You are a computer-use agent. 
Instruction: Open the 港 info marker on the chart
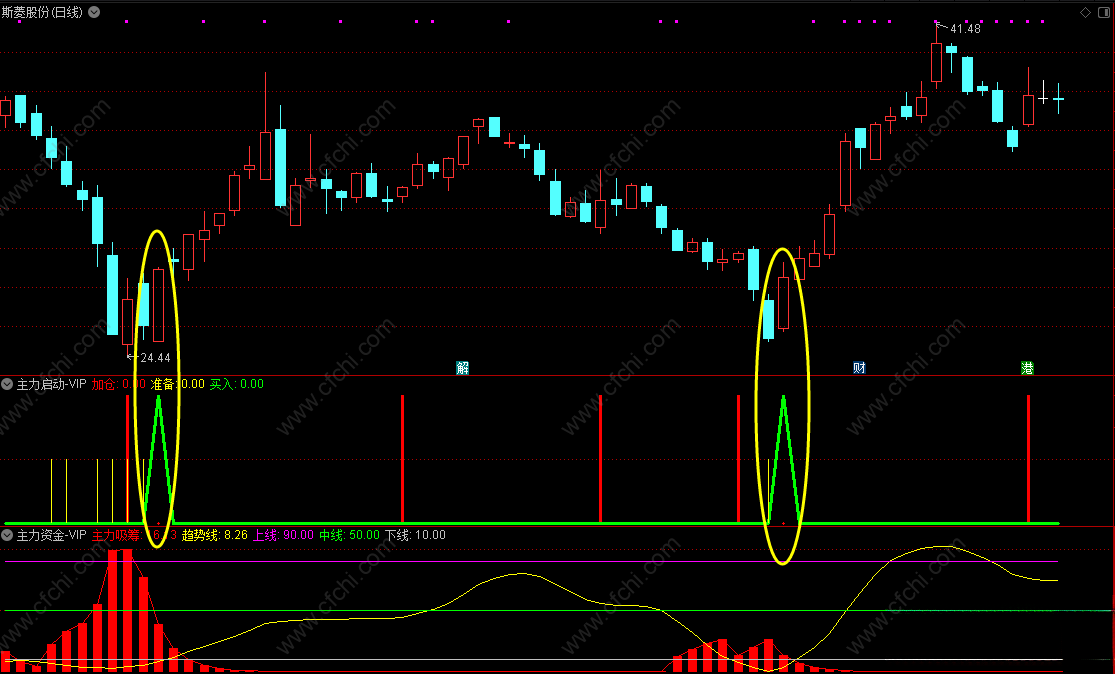1027,368
